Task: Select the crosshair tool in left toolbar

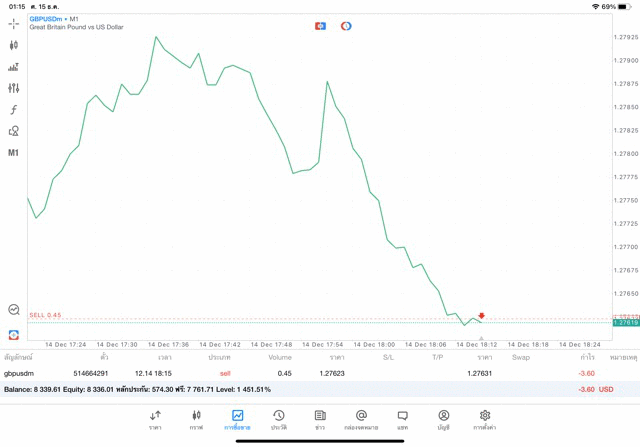Action: [x=13, y=23]
